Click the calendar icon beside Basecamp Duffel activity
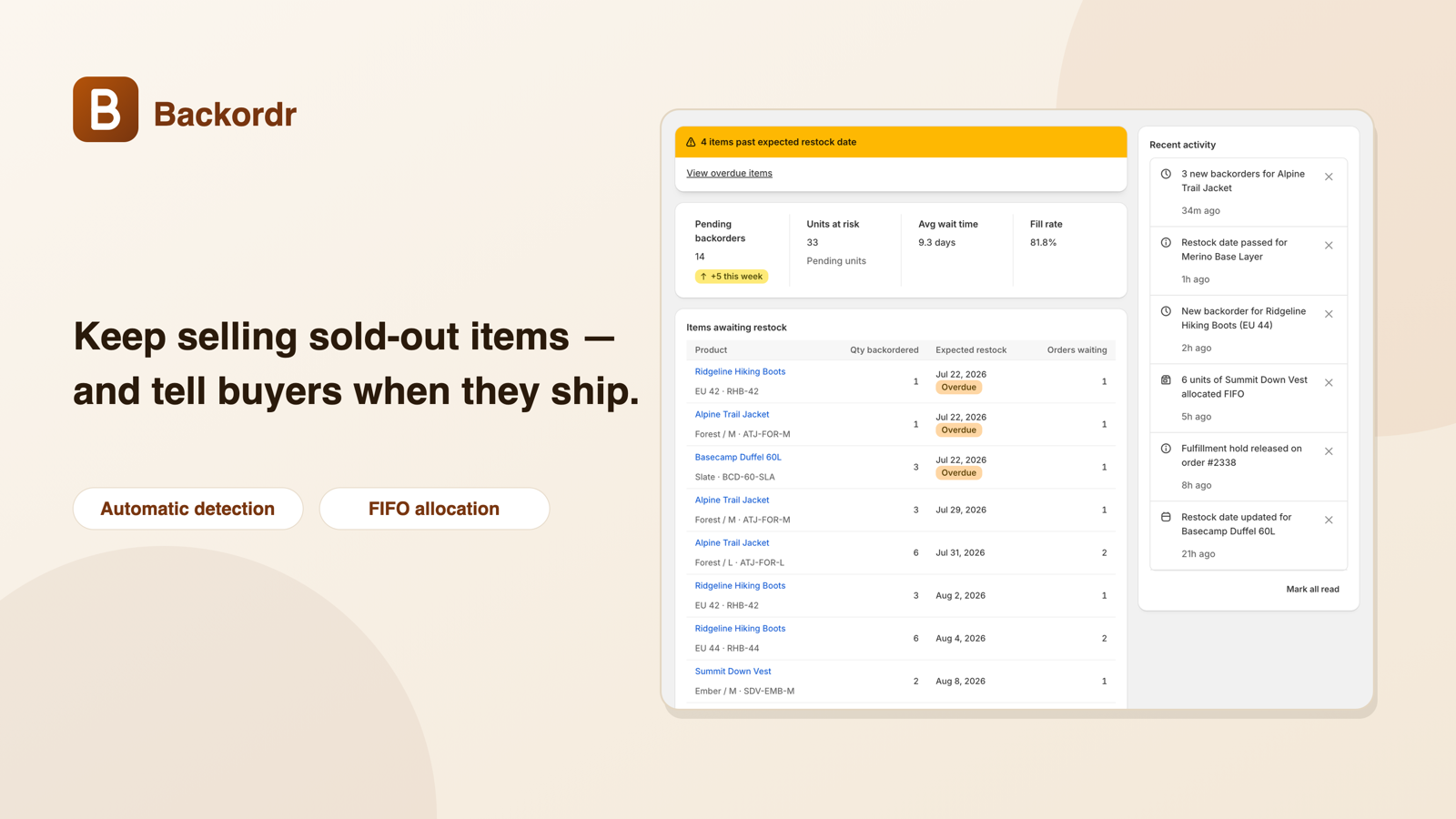 (1166, 517)
